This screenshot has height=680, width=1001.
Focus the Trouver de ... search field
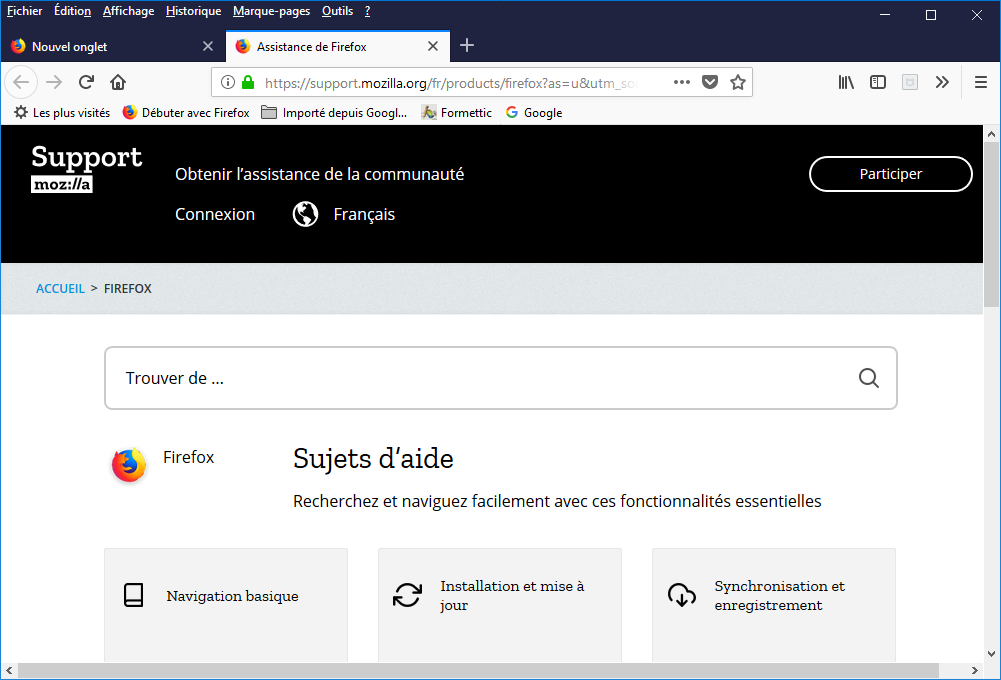tap(500, 378)
